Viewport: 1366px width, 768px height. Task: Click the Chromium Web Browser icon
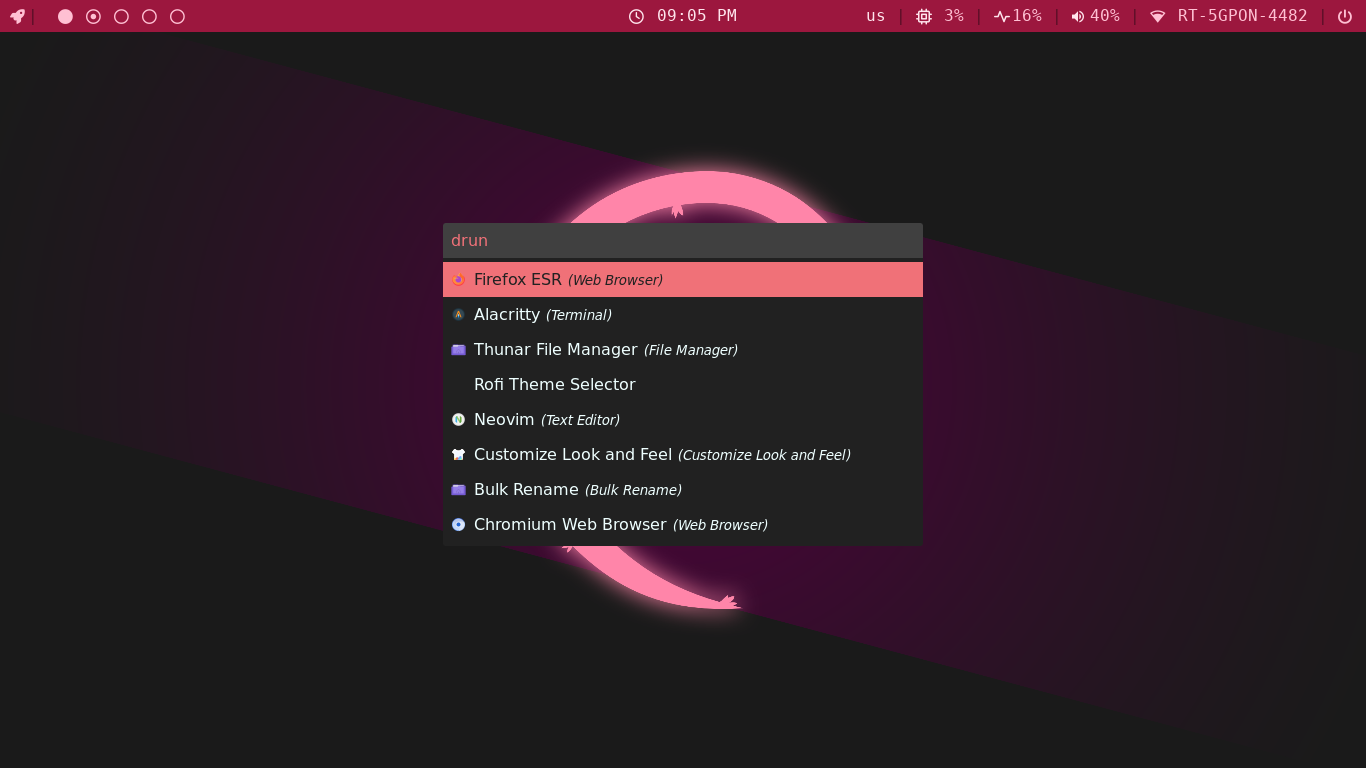point(458,525)
